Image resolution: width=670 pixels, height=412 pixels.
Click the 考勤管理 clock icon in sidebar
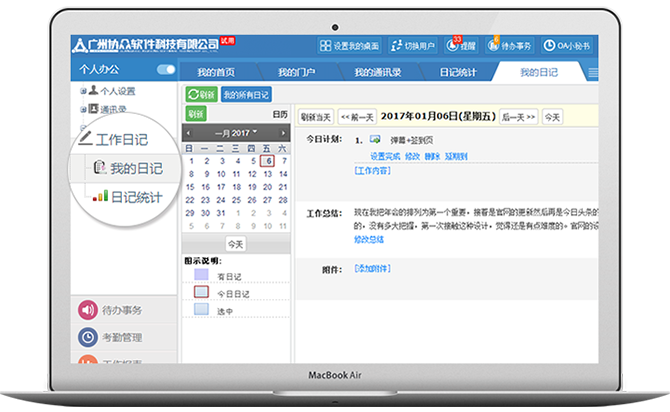(x=87, y=338)
